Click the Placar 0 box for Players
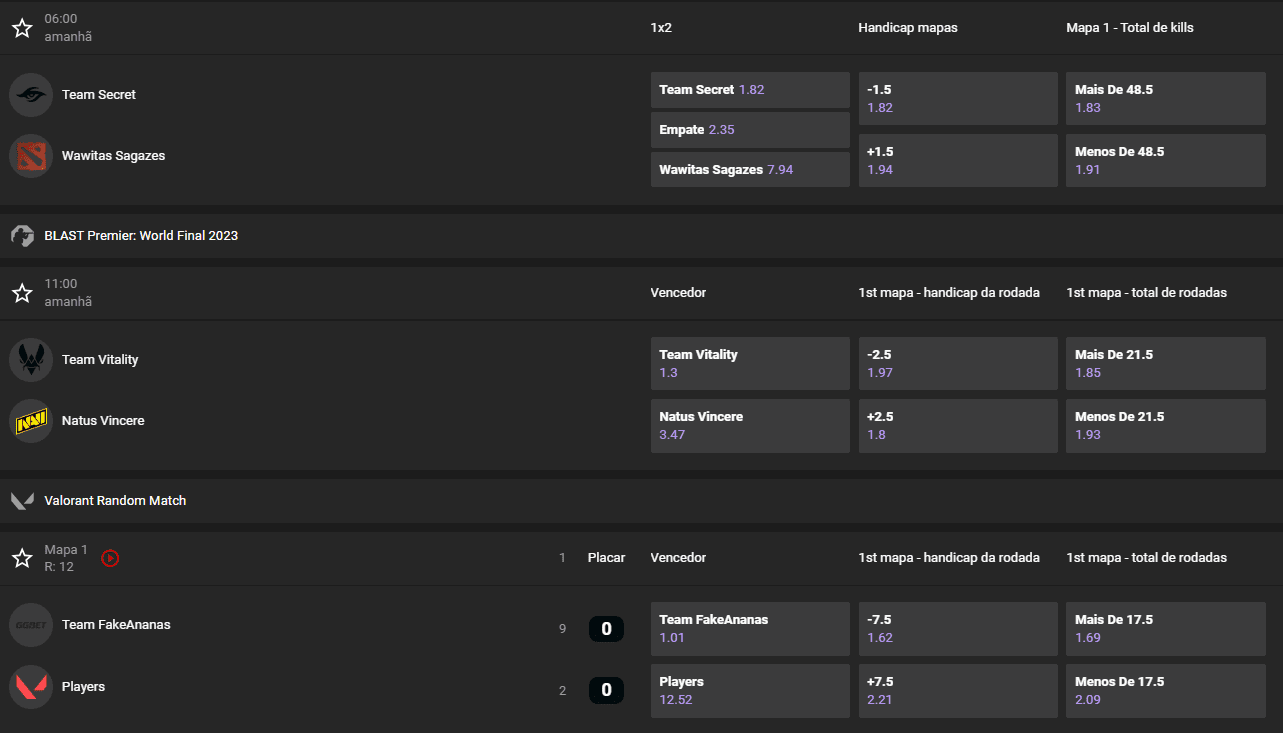1283x733 pixels. pyautogui.click(x=606, y=691)
